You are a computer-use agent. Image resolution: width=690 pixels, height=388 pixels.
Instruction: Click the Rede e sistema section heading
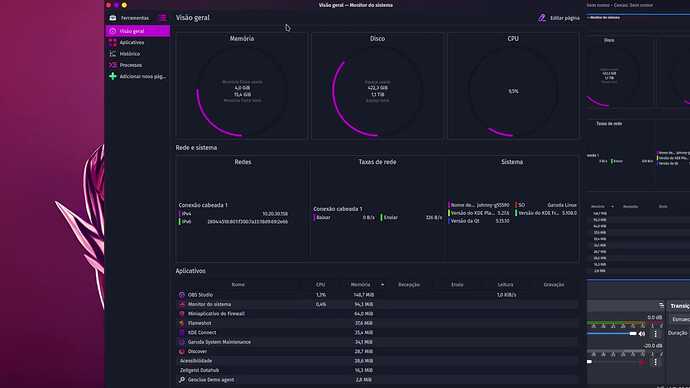(196, 148)
